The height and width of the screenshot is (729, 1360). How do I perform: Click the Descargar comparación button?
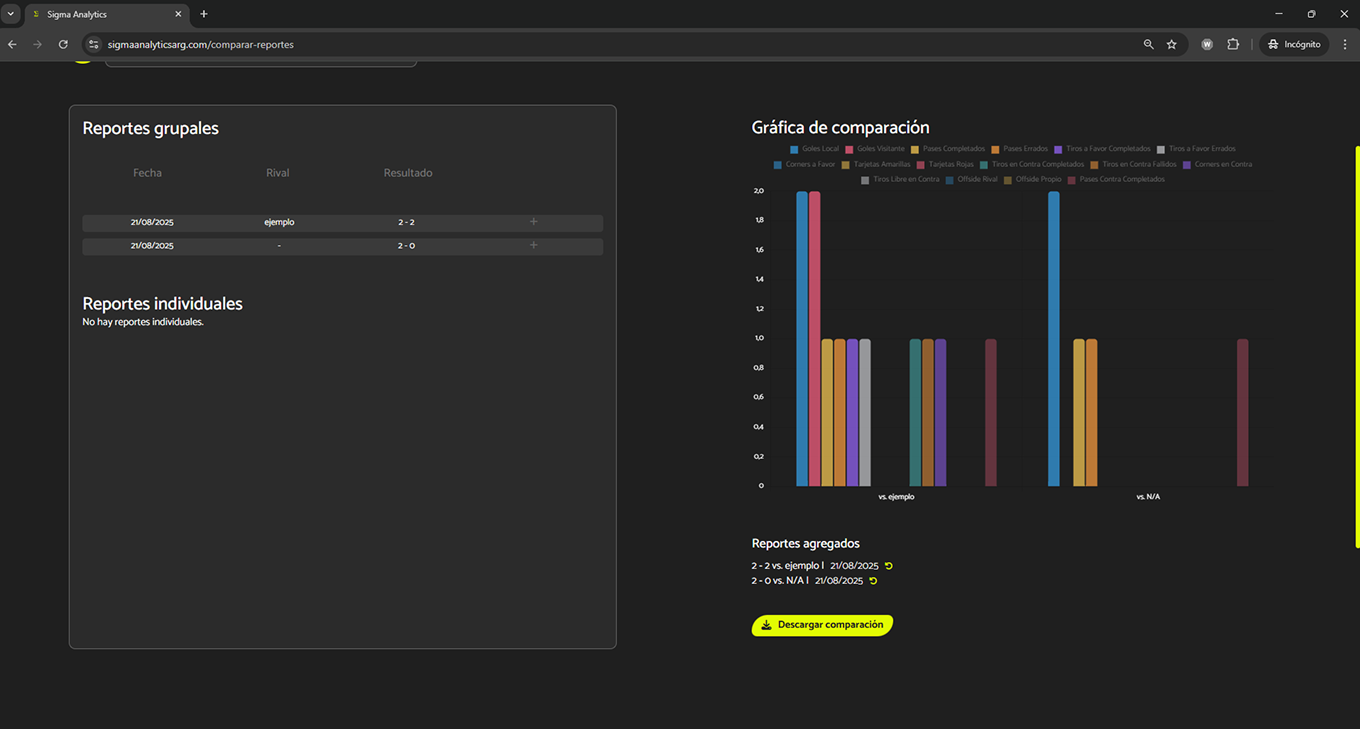coord(821,625)
